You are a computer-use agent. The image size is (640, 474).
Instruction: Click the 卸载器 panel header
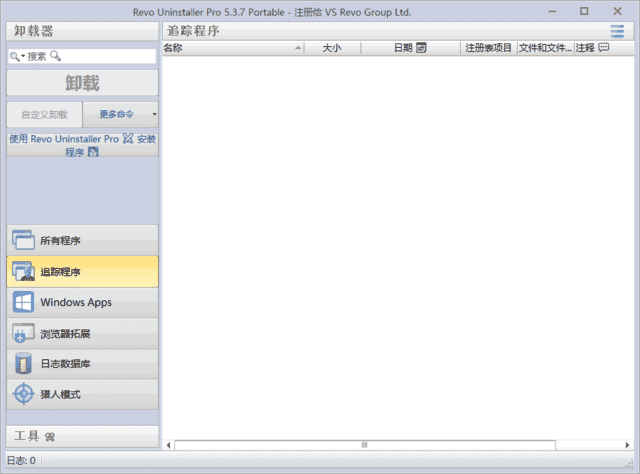click(82, 31)
